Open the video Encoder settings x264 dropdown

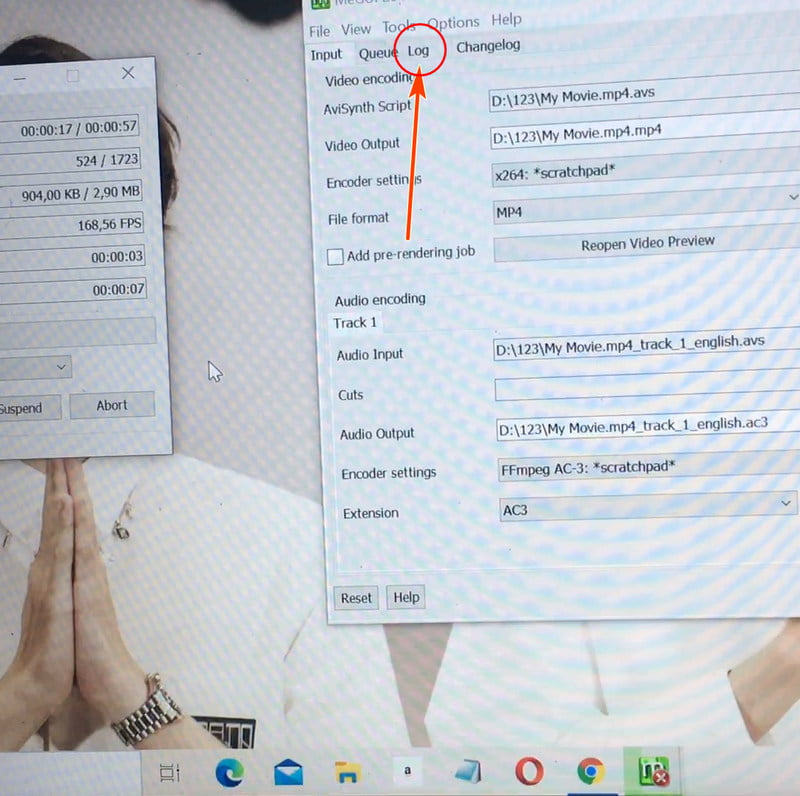[645, 170]
